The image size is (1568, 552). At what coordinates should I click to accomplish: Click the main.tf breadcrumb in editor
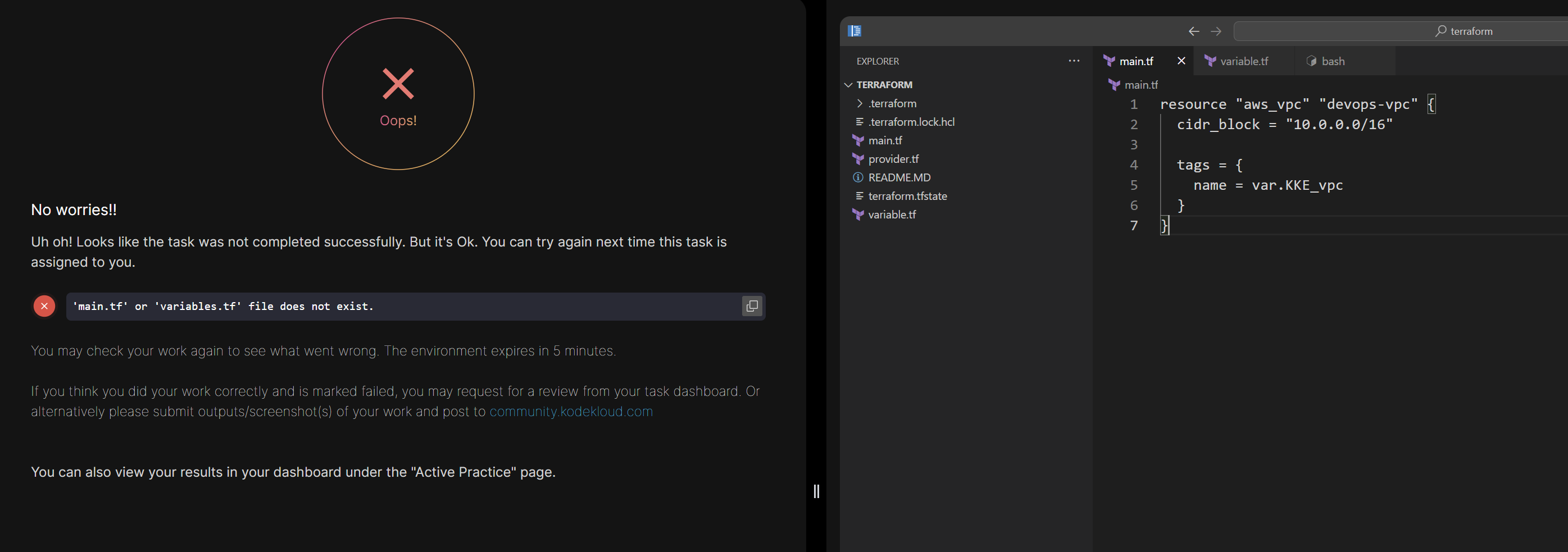point(1140,85)
